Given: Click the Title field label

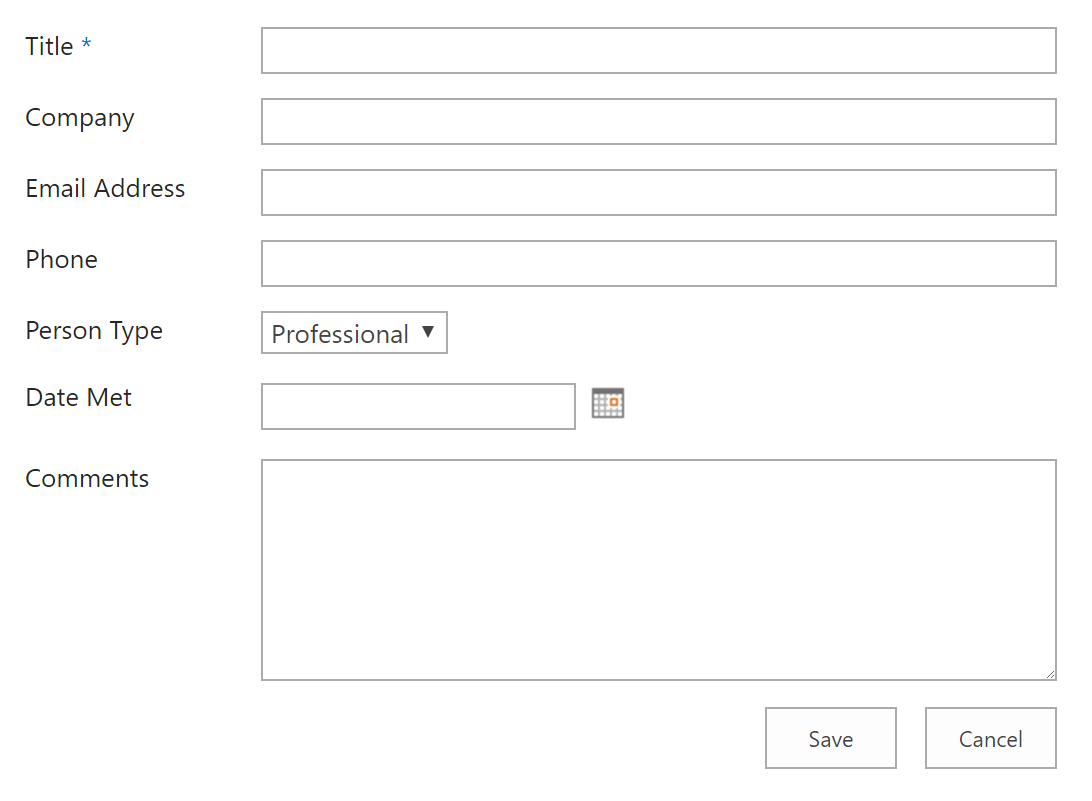Looking at the screenshot, I should coord(47,46).
